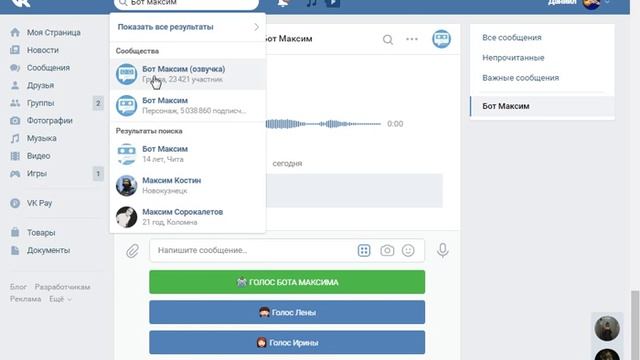Open Сообщения in the left menu

point(48,68)
